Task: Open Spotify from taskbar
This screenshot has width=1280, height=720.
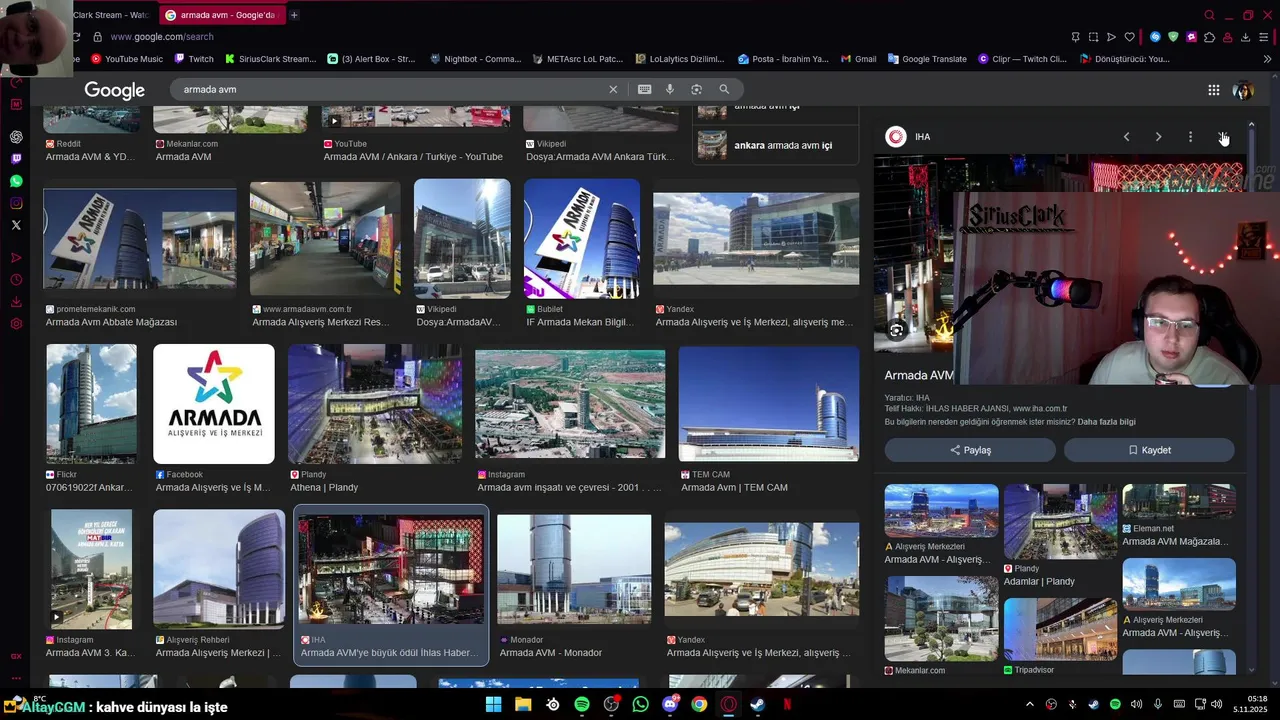Action: [x=582, y=704]
